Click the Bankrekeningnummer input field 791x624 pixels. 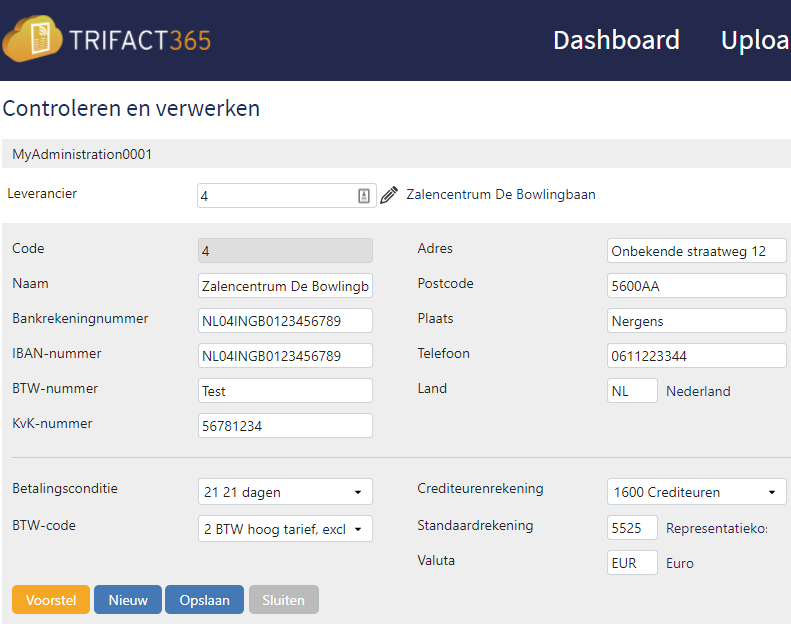(286, 321)
